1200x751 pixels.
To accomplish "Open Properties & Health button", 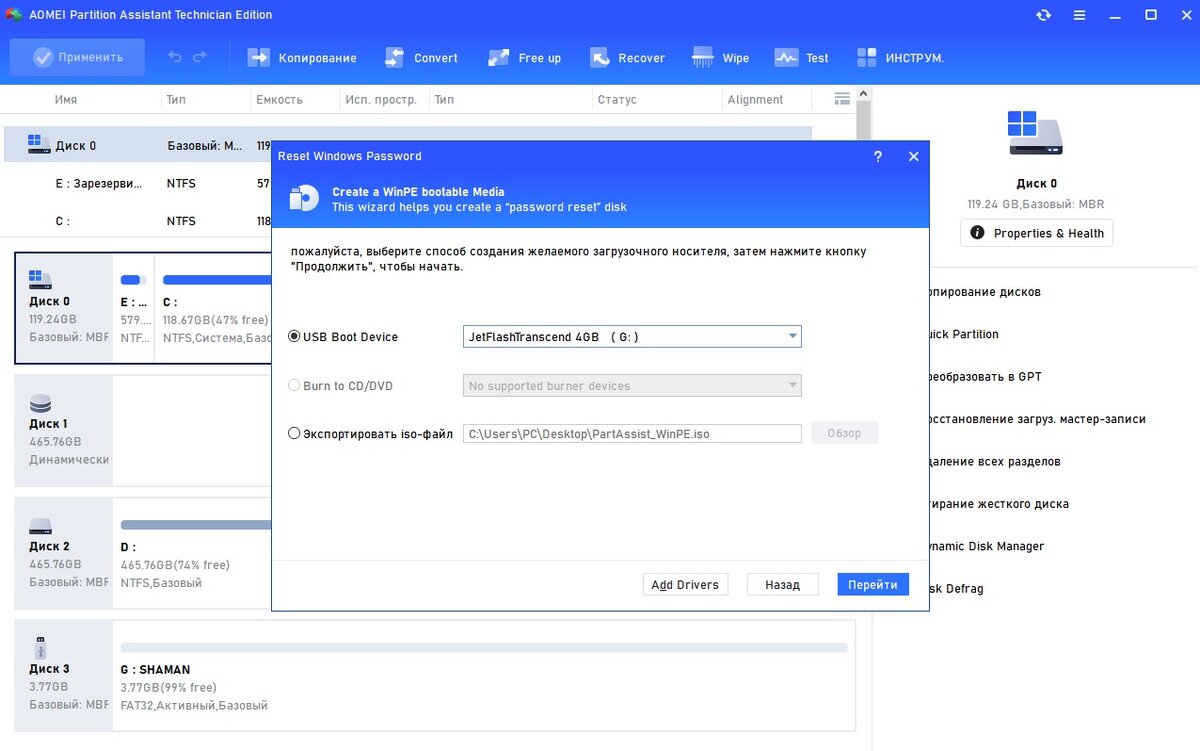I will click(1036, 233).
